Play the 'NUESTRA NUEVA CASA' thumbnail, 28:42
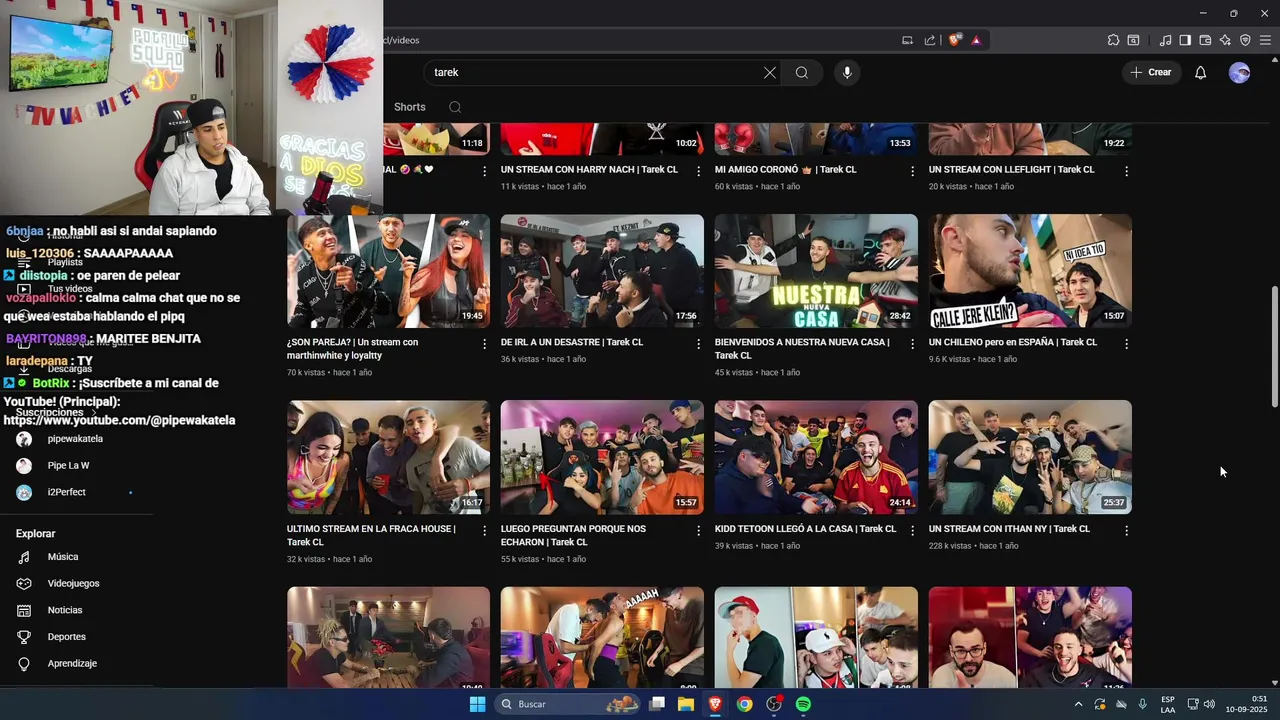 [816, 271]
